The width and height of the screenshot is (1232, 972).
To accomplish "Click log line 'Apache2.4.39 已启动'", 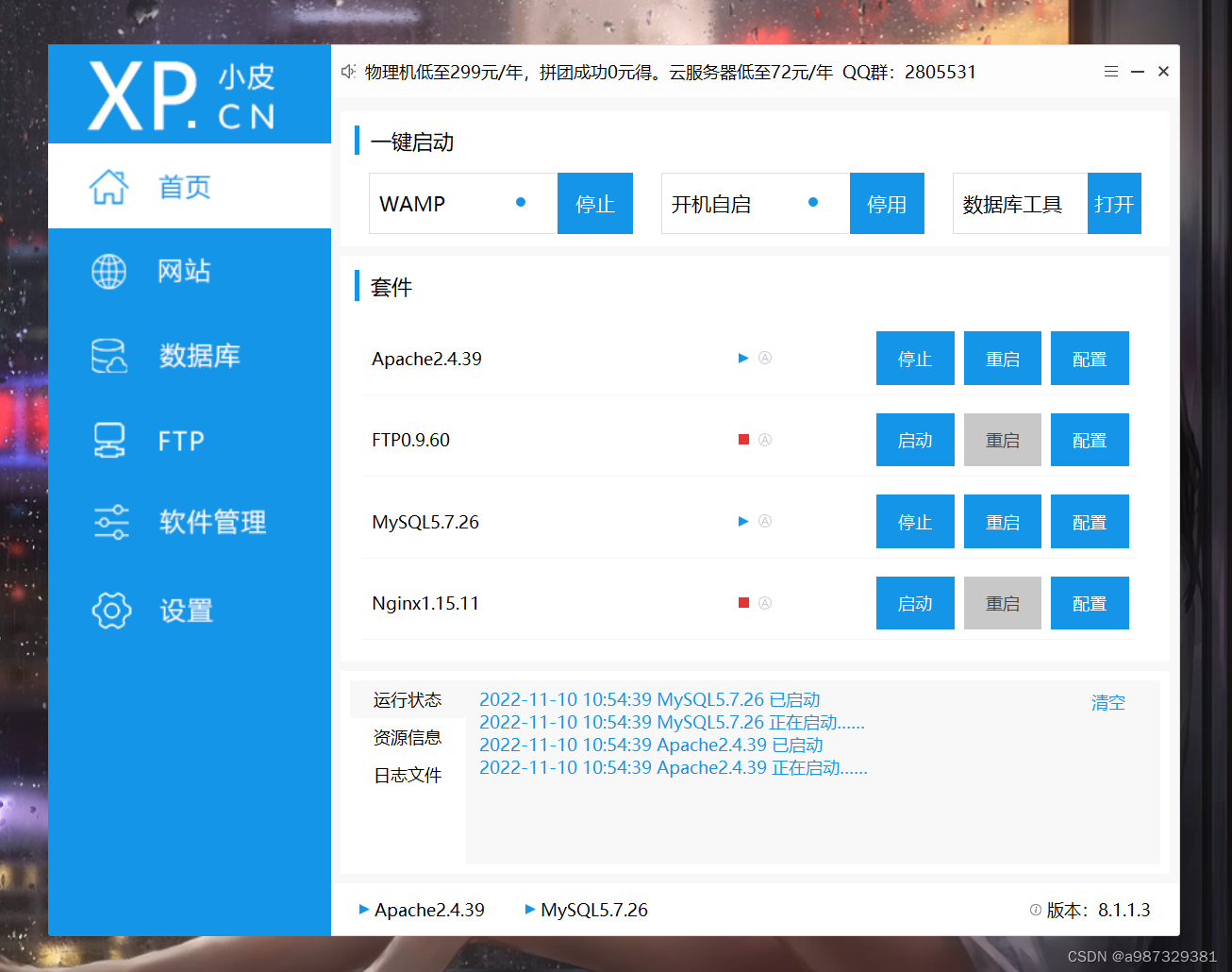I will [x=651, y=745].
